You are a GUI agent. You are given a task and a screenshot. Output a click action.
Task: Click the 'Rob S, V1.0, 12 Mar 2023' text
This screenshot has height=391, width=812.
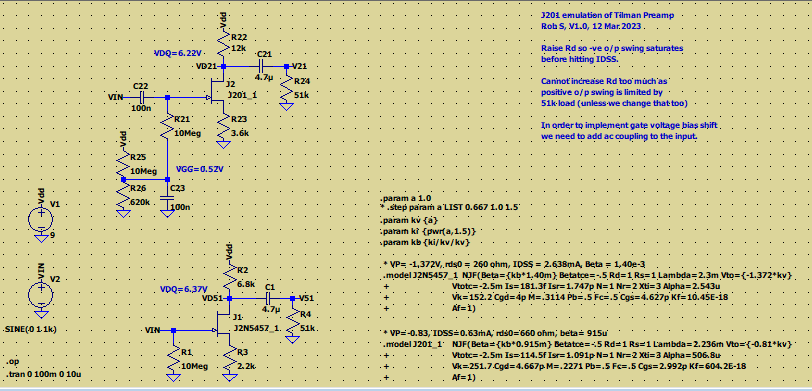click(x=592, y=26)
